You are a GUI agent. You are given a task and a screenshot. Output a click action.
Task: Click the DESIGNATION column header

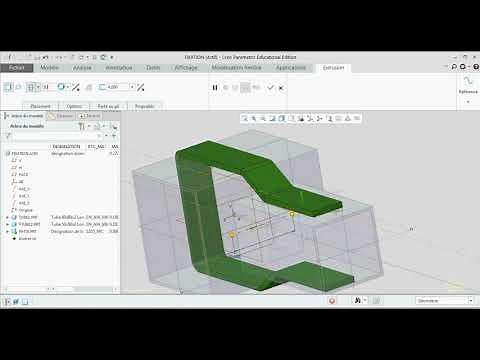[66, 146]
